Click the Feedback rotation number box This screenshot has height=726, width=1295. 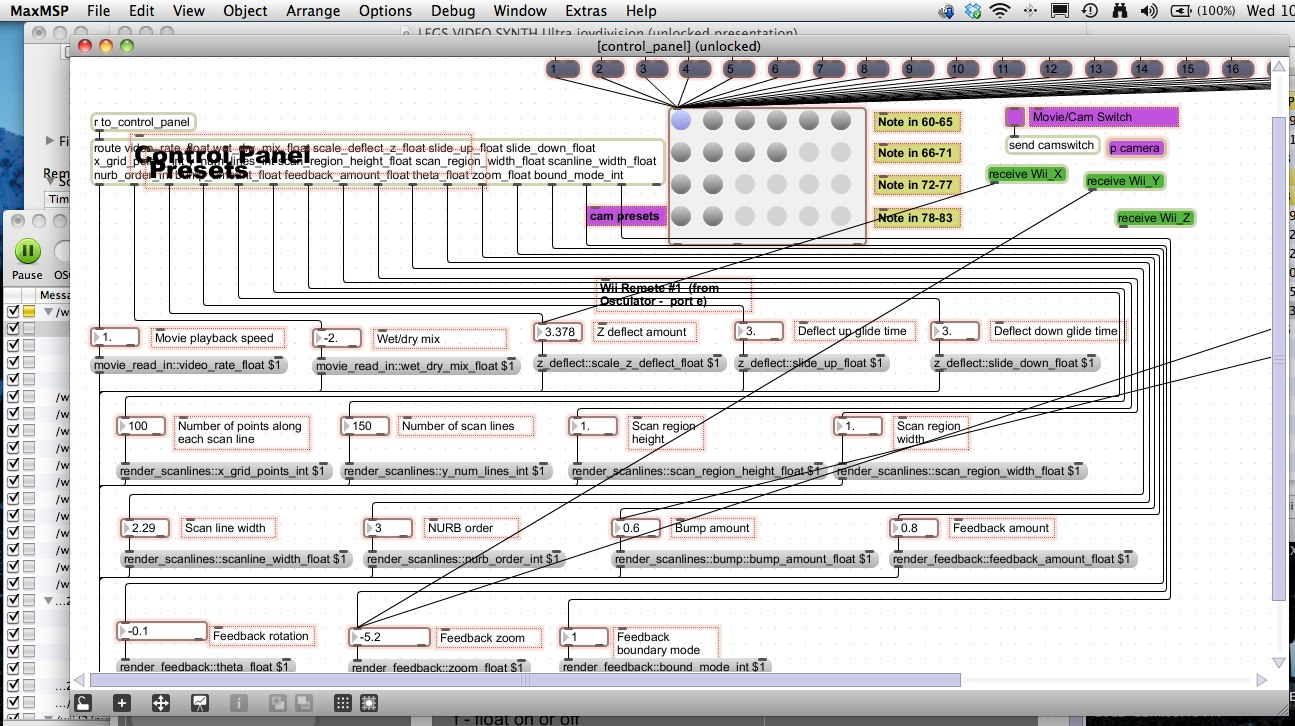(162, 631)
